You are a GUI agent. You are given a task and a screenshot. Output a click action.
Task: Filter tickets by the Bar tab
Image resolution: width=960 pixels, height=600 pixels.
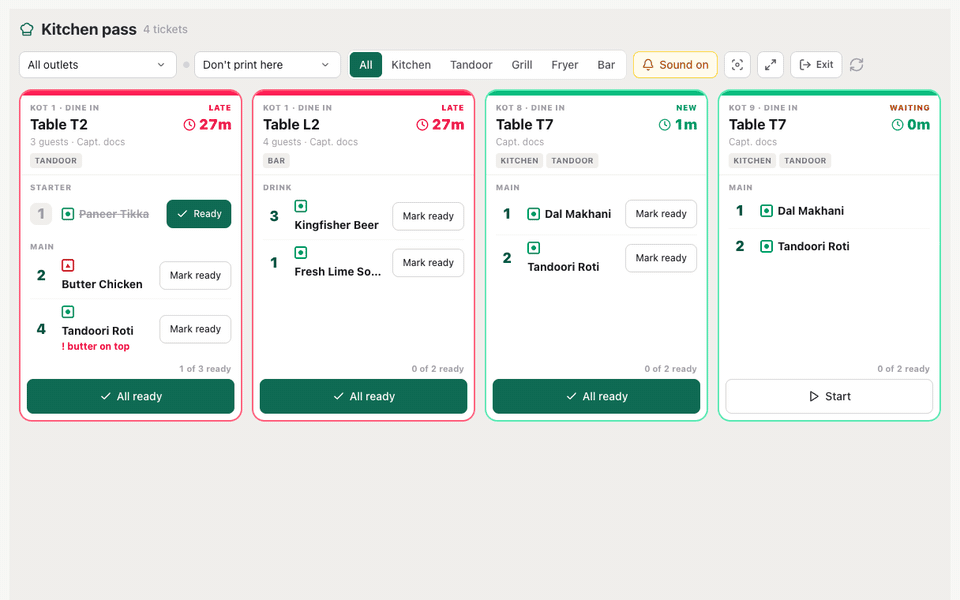606,65
